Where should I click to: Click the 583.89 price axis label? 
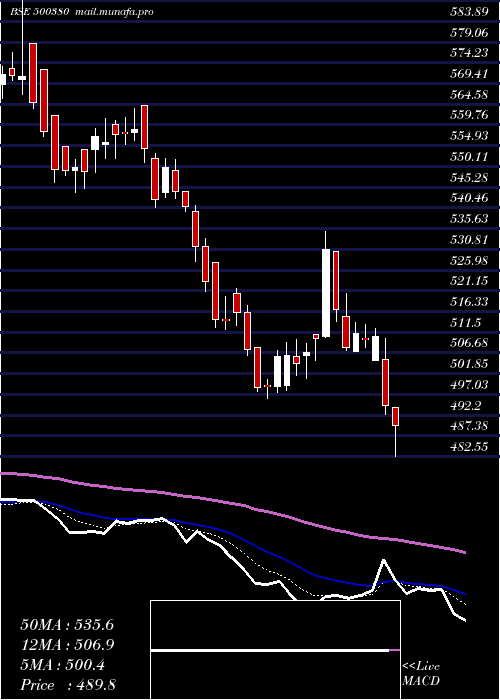click(x=468, y=12)
